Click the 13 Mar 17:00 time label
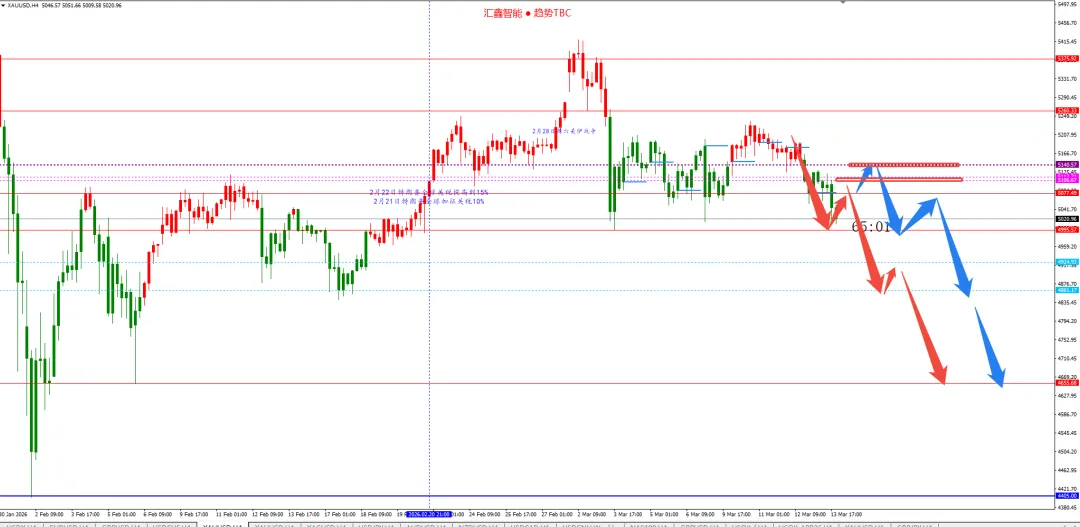The height and width of the screenshot is (527, 1080). pos(847,514)
